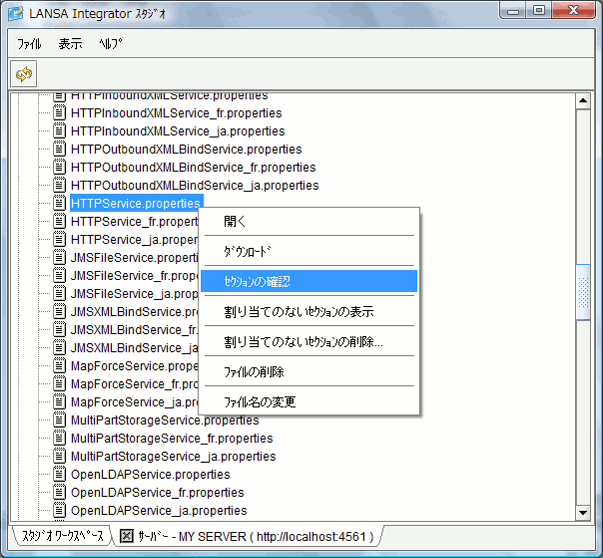Choose 割り当てのないｾｸｼｮﾝの削除... menu entry
This screenshot has height=558, width=603.
[309, 341]
